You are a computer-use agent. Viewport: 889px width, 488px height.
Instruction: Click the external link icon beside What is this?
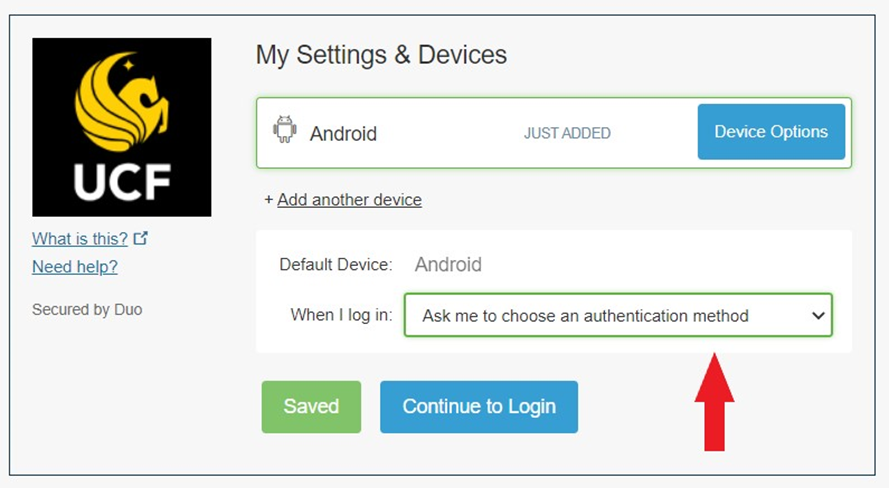[141, 238]
